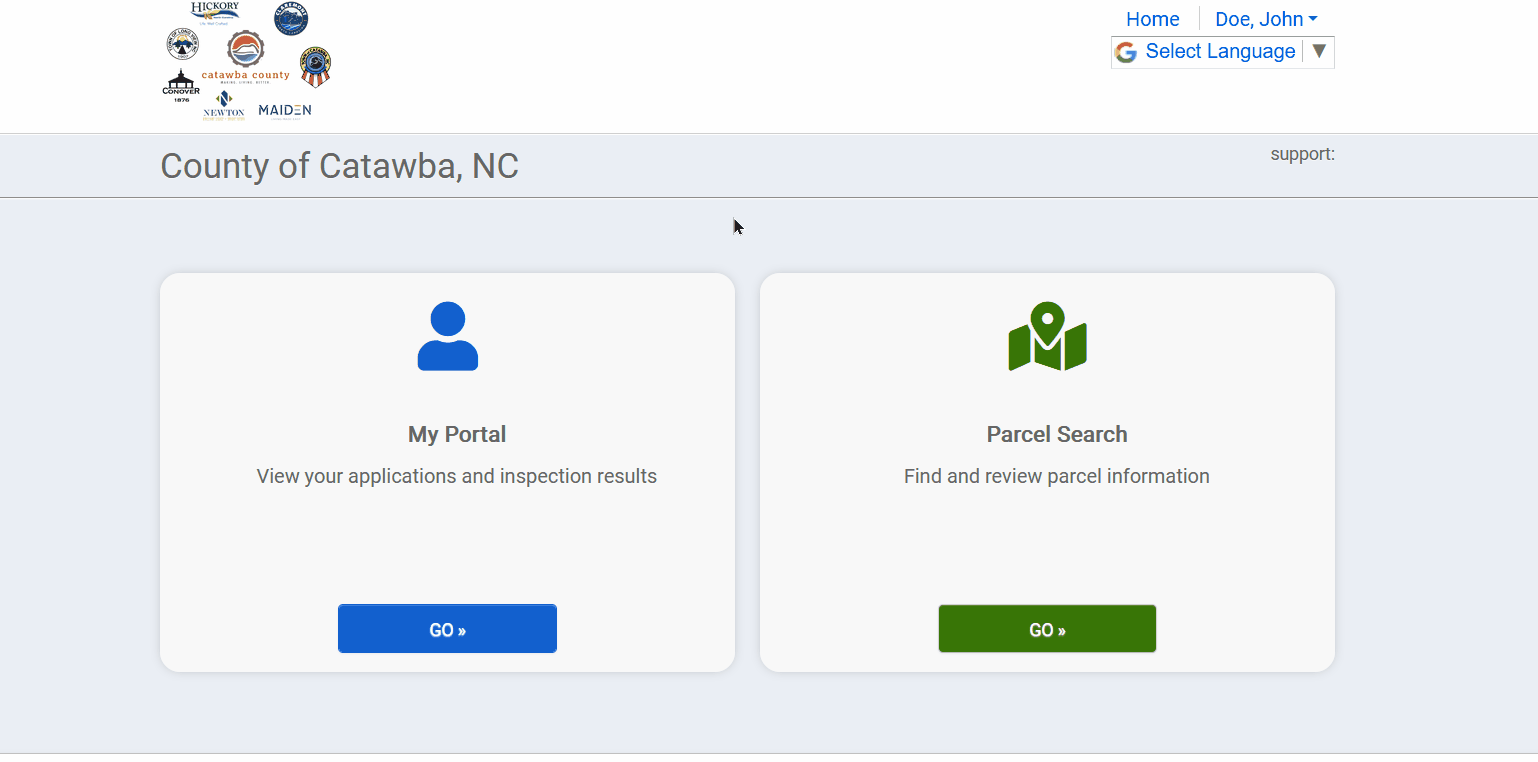This screenshot has height=762, width=1538.
Task: Click the Newton city logo
Action: click(x=223, y=105)
